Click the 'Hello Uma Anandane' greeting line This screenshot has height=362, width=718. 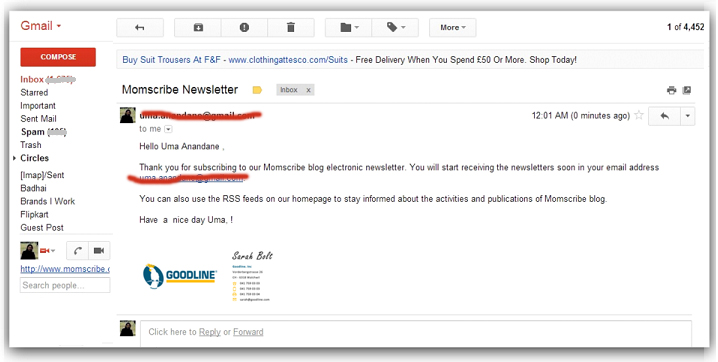coord(182,146)
